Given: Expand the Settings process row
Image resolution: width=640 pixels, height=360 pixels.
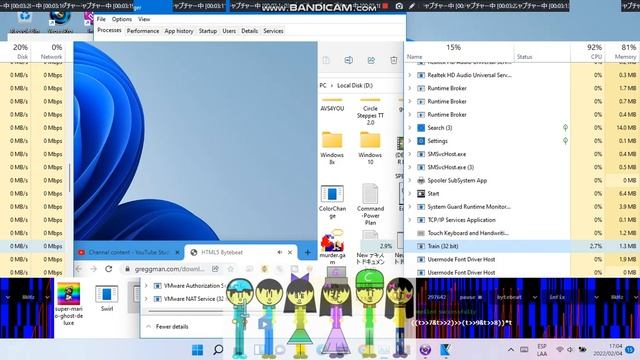Looking at the screenshot, I should click(409, 141).
